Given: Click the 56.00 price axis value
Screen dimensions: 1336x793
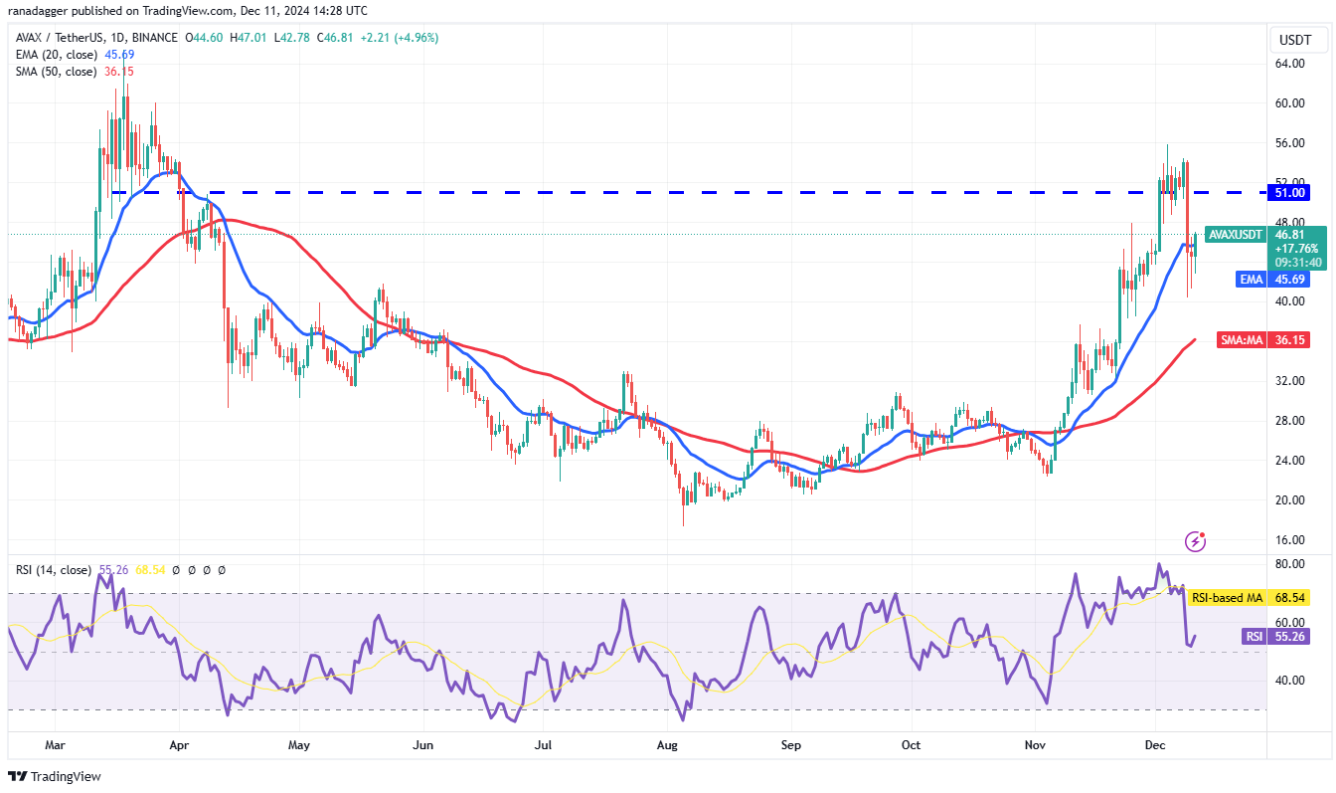Looking at the screenshot, I should point(1290,143).
